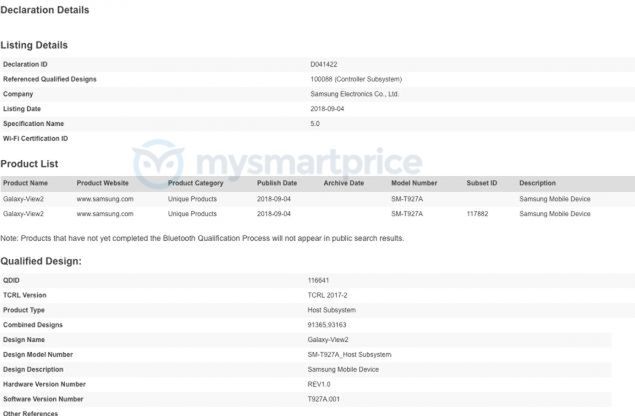635x416 pixels.
Task: Select Unique Products in the 117882 subset row
Action: pyautogui.click(x=192, y=214)
